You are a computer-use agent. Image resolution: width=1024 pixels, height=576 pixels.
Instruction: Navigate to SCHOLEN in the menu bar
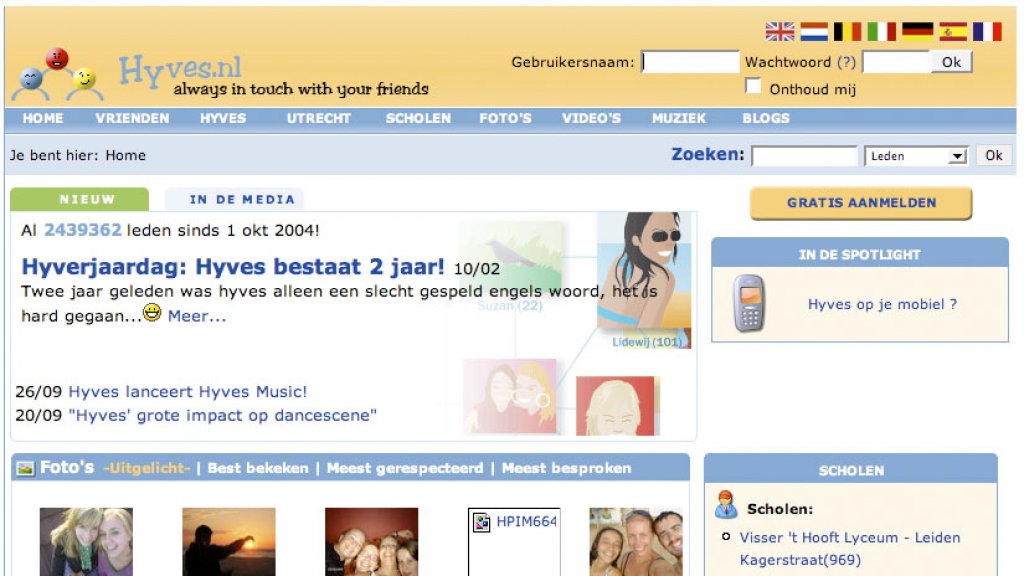click(419, 118)
